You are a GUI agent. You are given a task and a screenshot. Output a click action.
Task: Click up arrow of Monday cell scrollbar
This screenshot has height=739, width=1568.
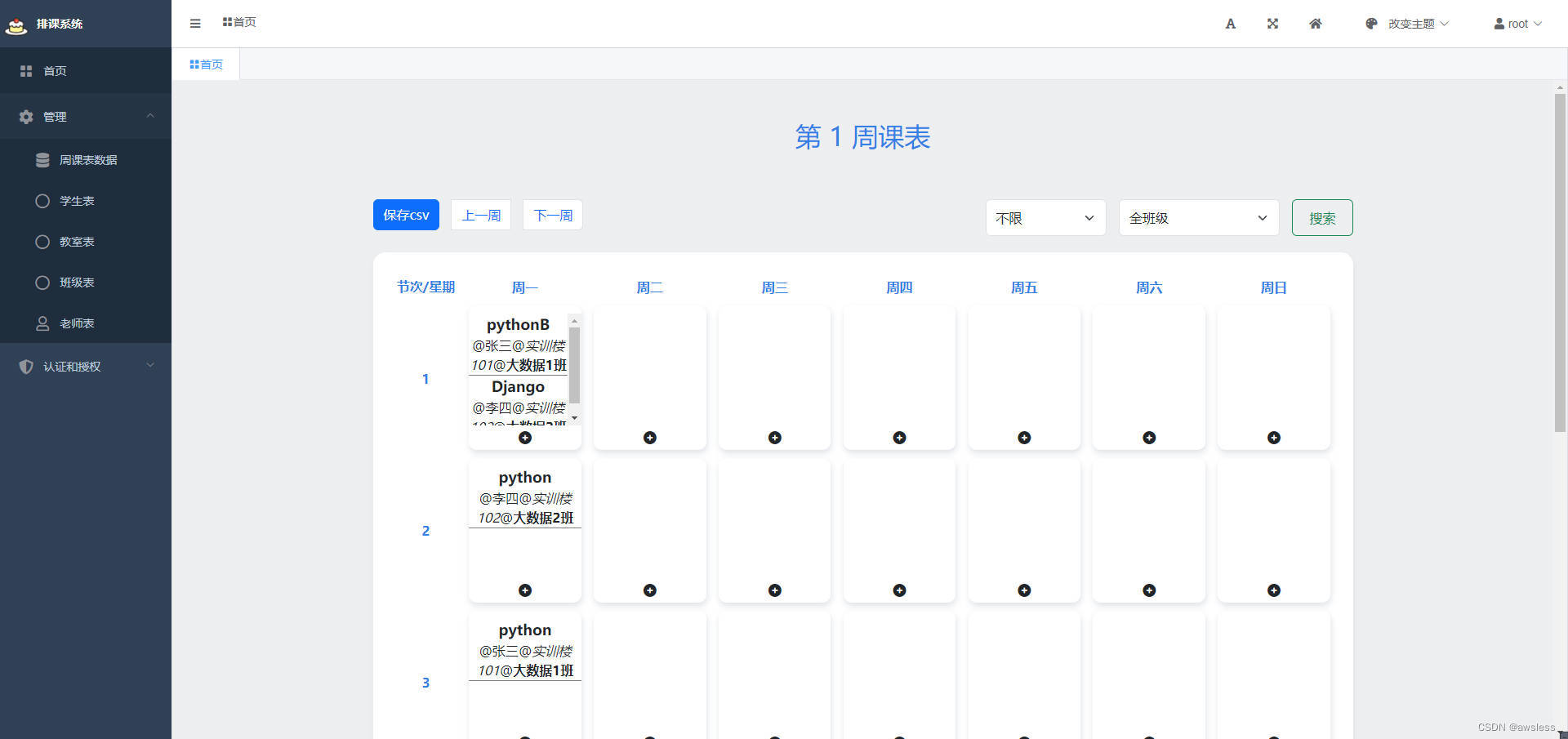[x=575, y=321]
